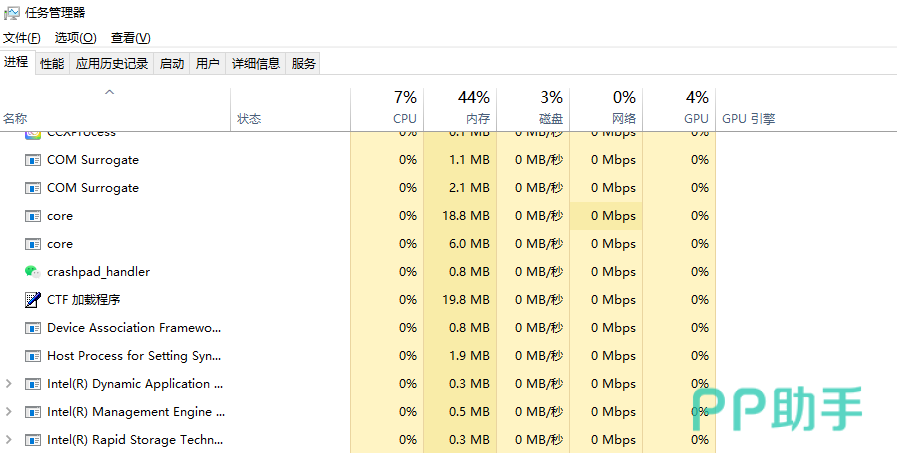
Task: Open the 文件(F) menu
Action: (21, 38)
